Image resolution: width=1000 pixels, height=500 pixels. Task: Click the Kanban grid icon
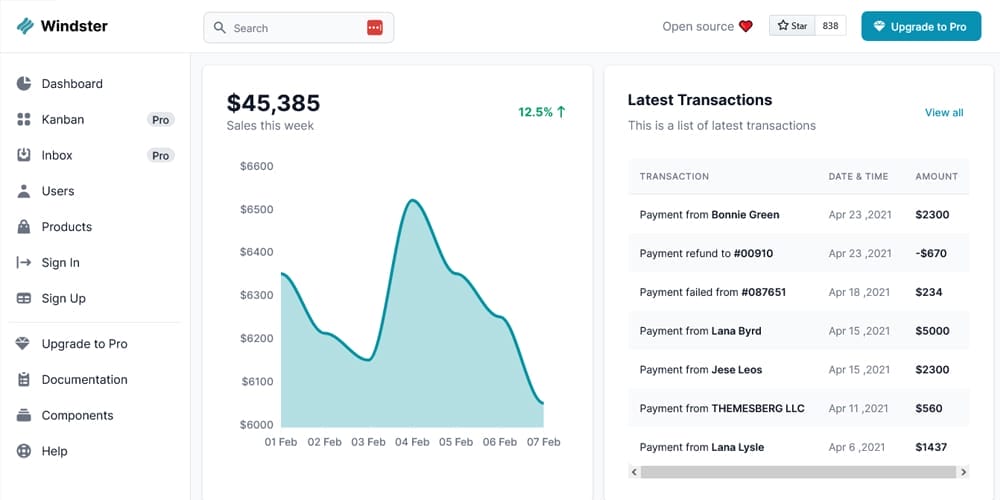(x=24, y=120)
